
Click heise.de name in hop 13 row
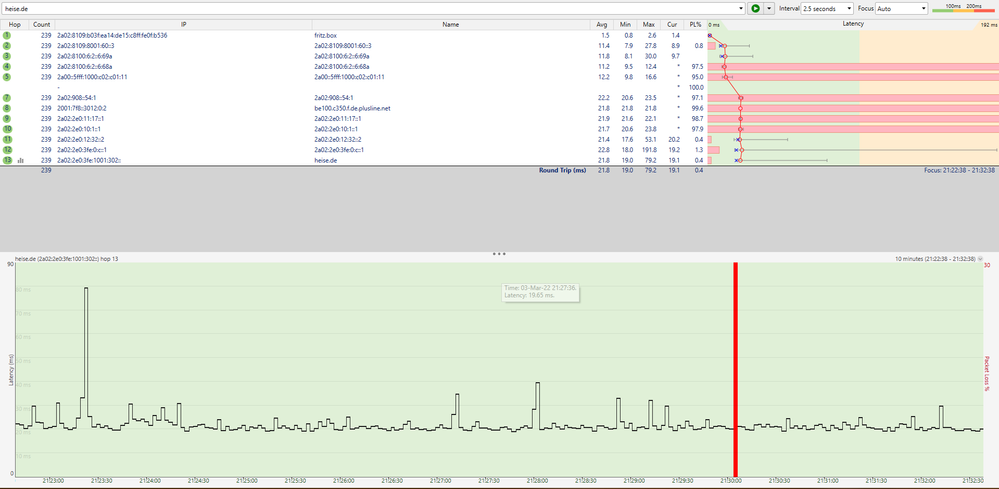point(325,160)
